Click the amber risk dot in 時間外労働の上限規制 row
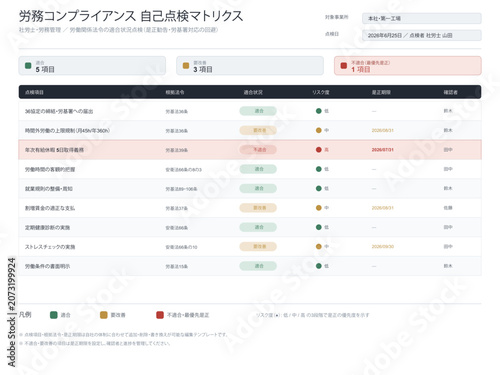The image size is (500, 375). [319, 130]
